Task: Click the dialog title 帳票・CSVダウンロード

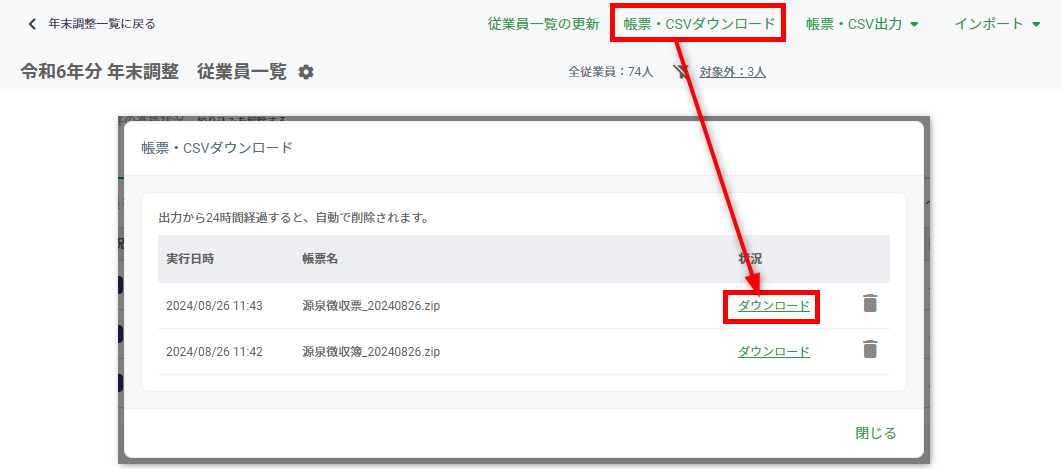Action: tap(217, 148)
